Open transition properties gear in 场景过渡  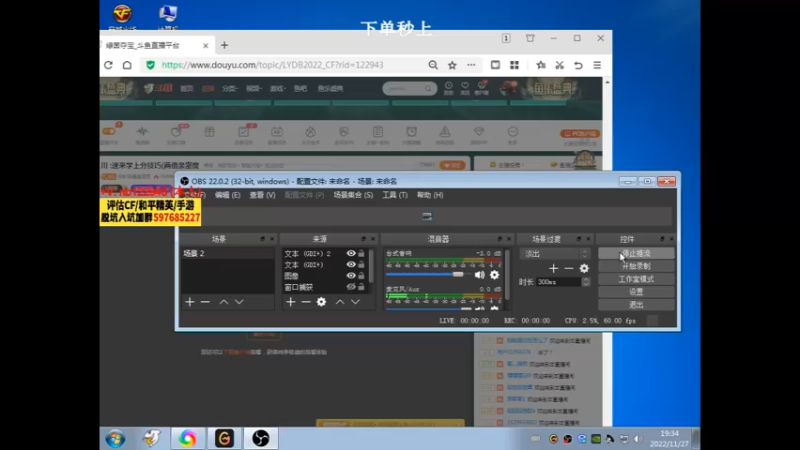(x=584, y=268)
